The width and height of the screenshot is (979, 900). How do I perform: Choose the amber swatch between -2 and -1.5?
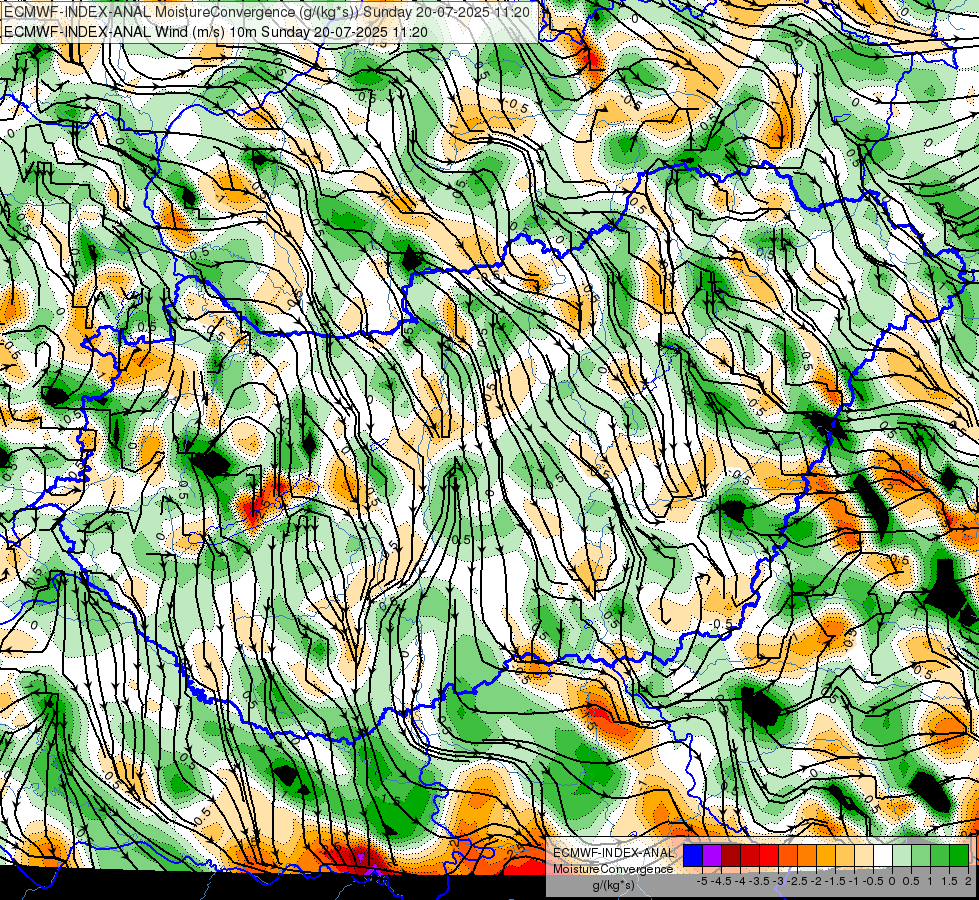pyautogui.click(x=826, y=855)
